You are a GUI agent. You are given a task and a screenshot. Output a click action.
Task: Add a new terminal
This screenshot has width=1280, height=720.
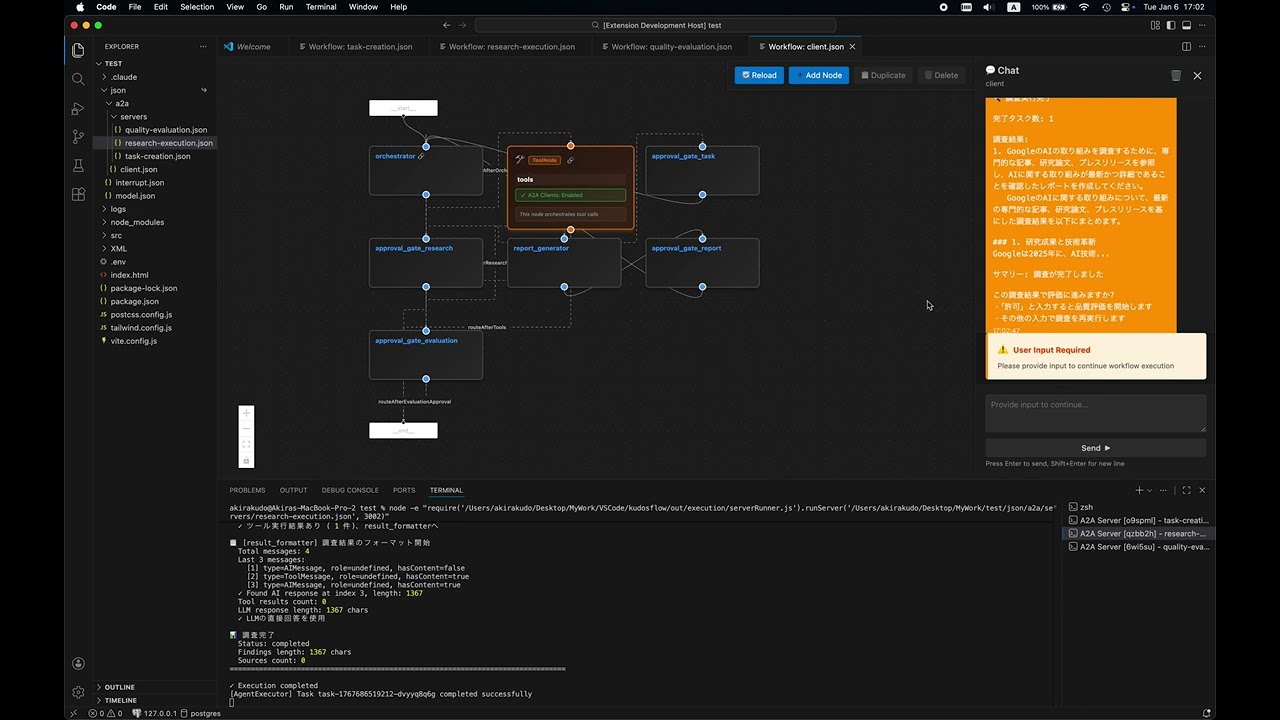click(1139, 490)
